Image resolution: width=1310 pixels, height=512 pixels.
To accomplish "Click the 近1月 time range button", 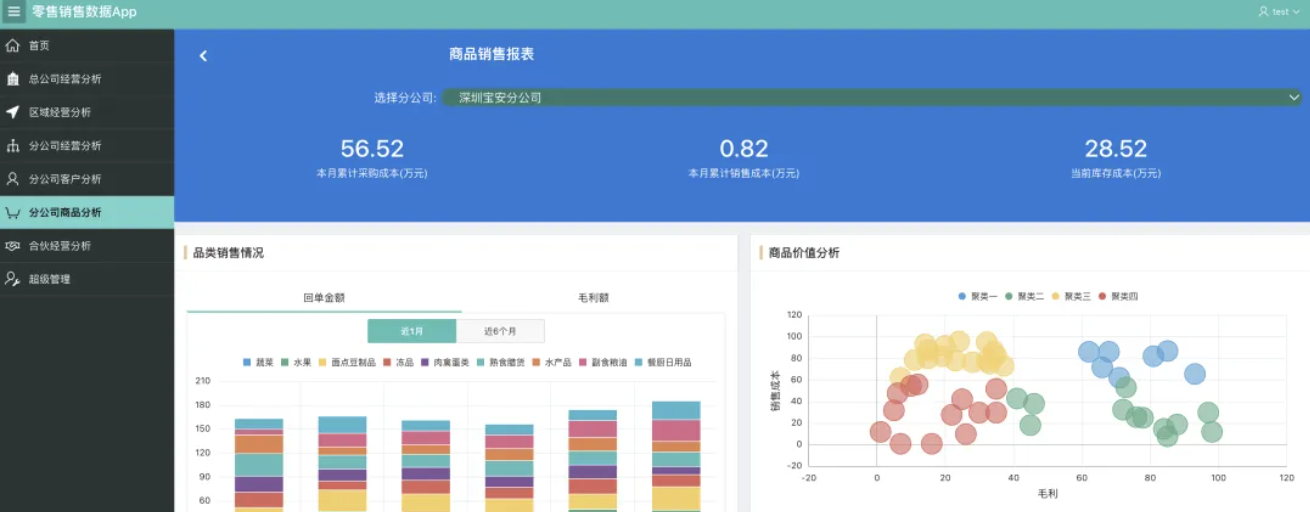I will 412,331.
